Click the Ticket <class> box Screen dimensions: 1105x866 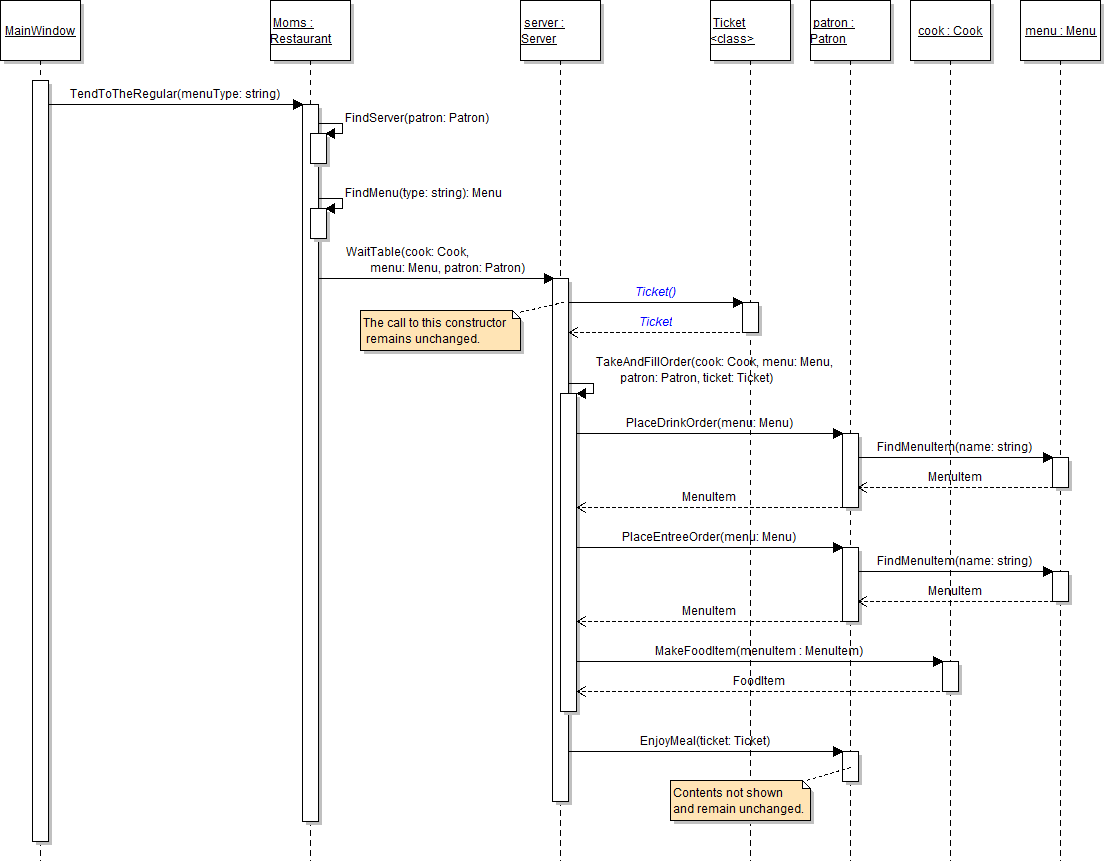tap(750, 31)
